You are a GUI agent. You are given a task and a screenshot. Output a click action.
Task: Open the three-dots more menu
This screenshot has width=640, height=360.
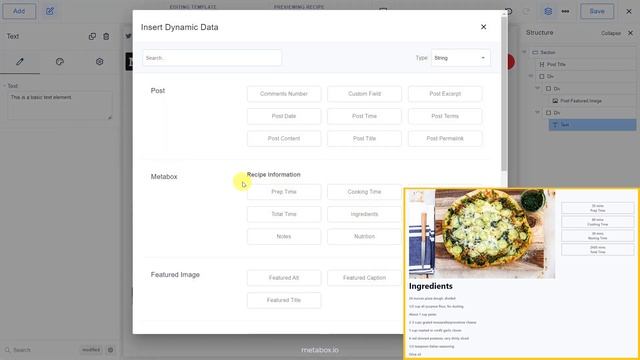(x=565, y=11)
